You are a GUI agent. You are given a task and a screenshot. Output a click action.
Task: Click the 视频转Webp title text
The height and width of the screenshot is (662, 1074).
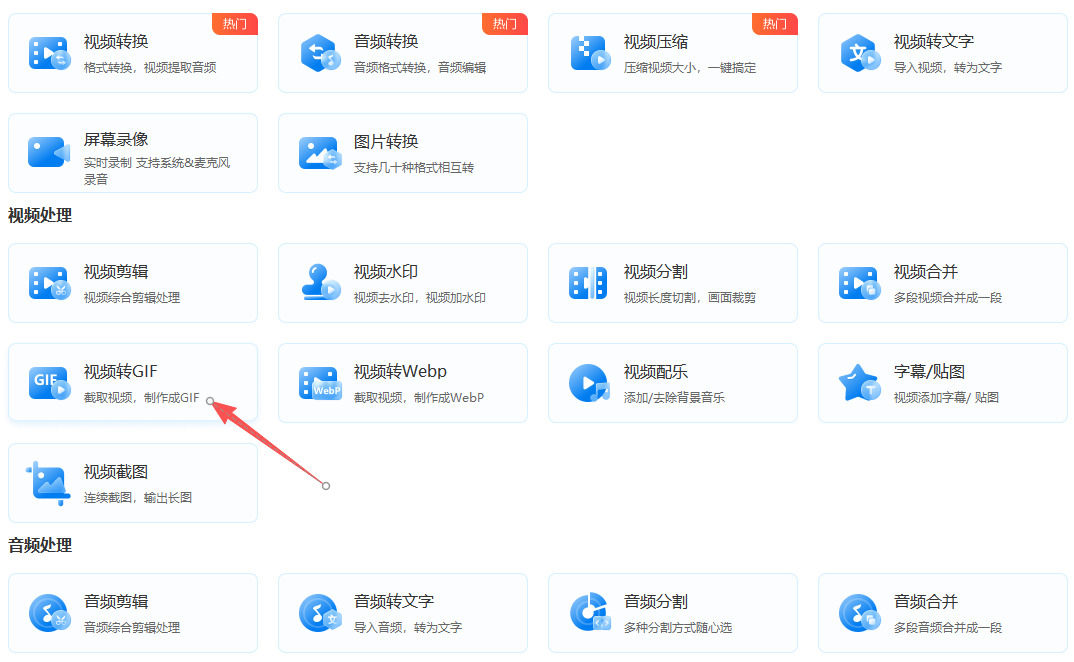pos(400,371)
